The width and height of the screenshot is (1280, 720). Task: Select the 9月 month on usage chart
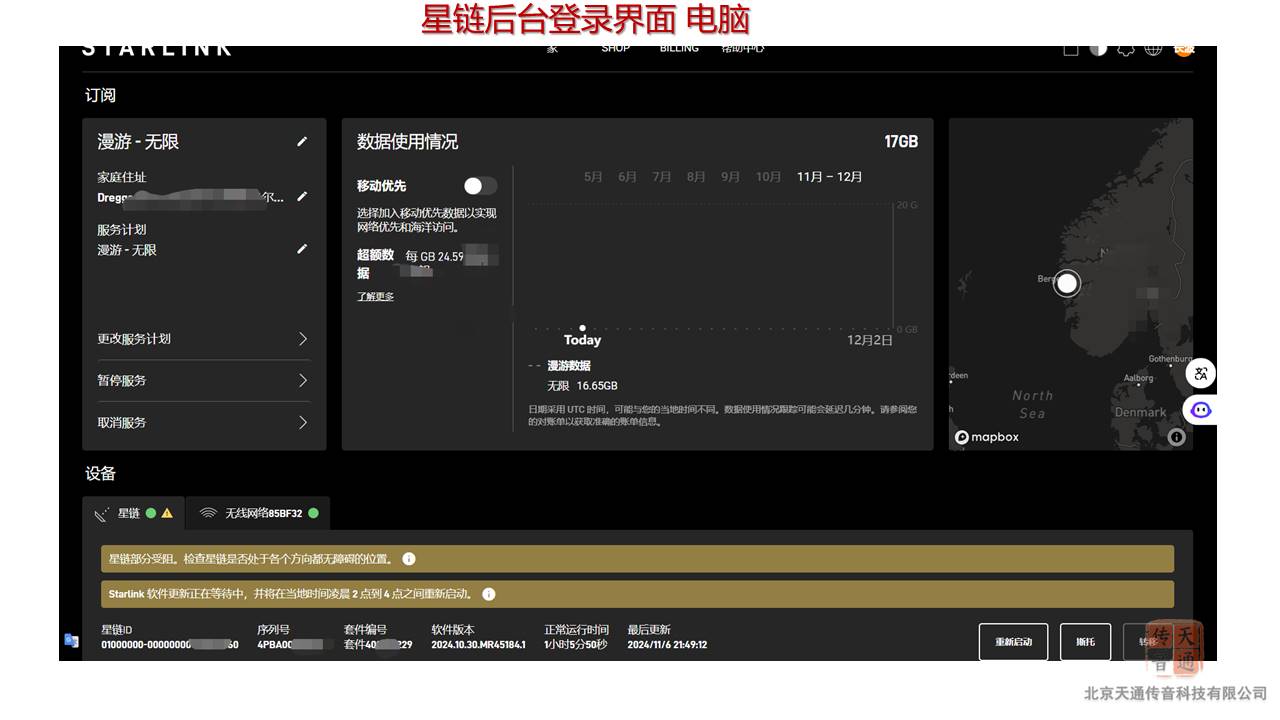click(x=730, y=177)
